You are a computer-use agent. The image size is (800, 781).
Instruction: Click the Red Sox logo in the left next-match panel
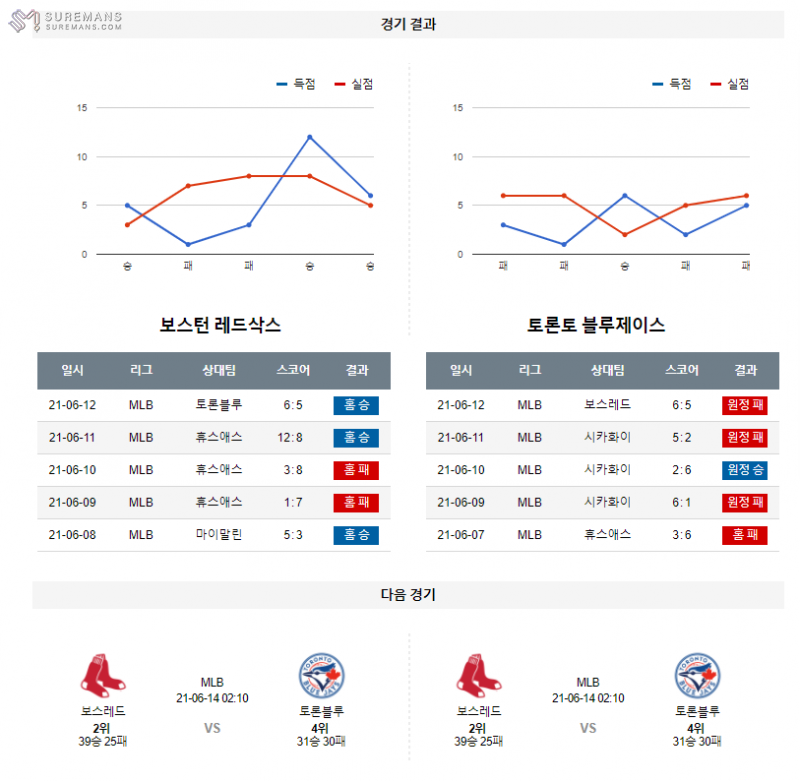tap(103, 675)
